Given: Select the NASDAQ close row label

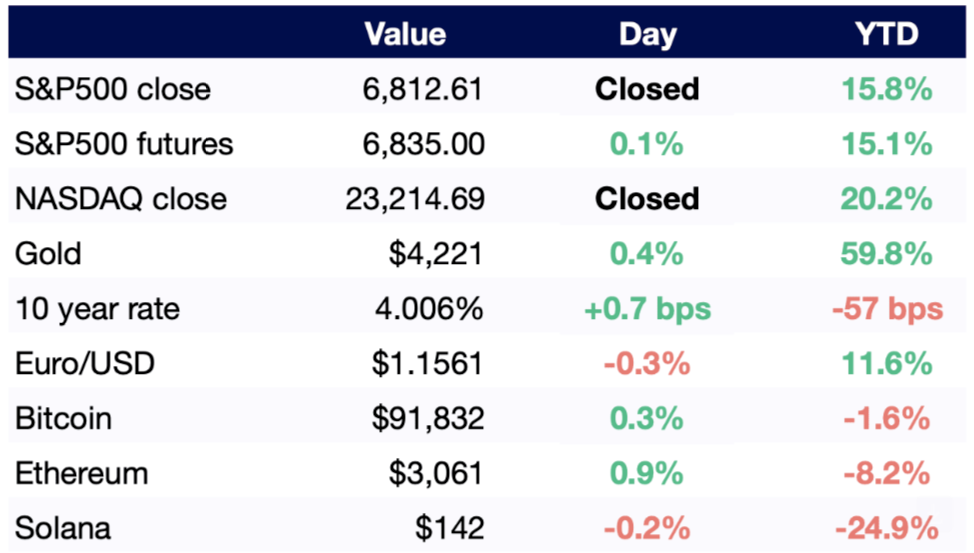Looking at the screenshot, I should coord(120,198).
